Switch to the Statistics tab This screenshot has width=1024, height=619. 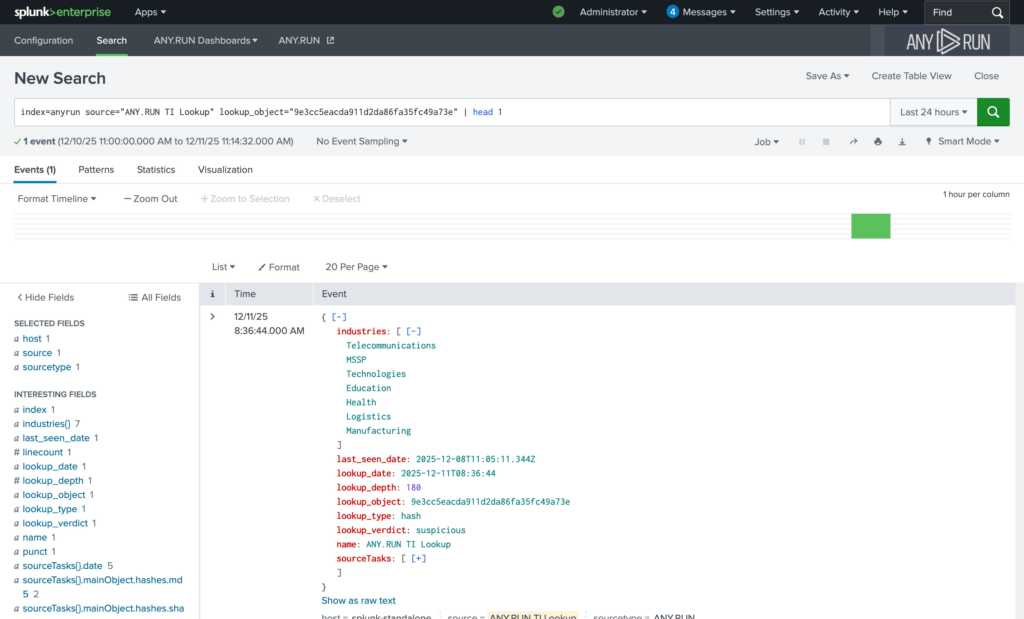coord(156,170)
